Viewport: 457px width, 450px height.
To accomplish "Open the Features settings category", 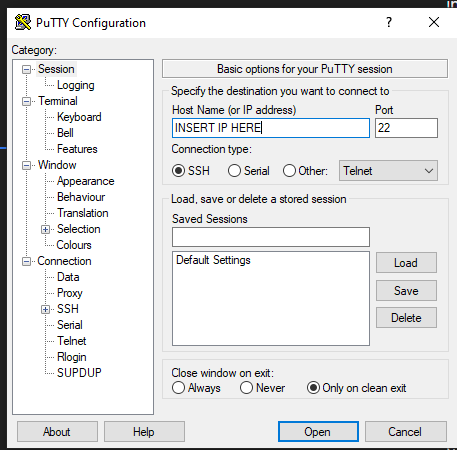I will pos(77,149).
